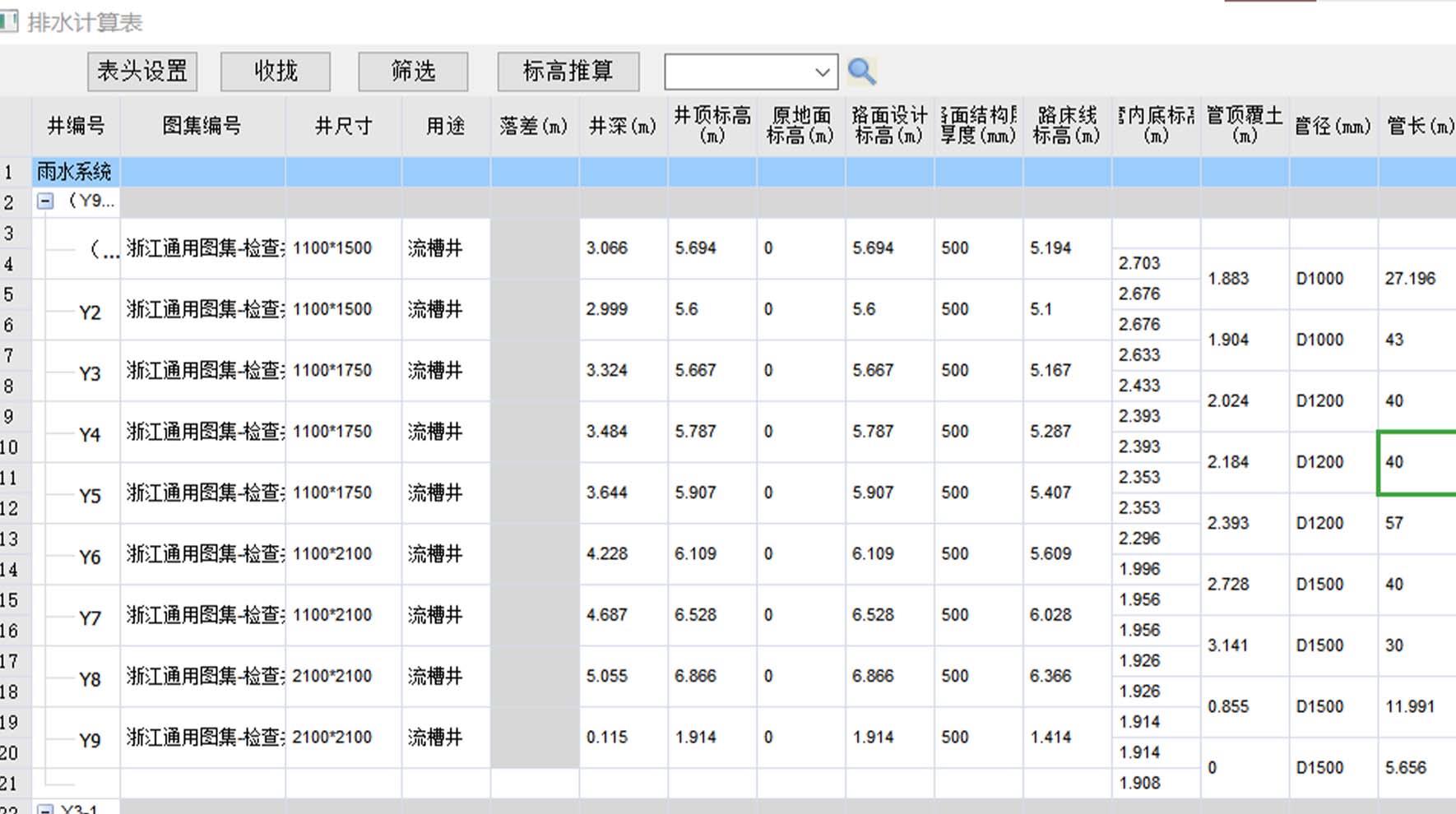Click invert elevation cell 1.908
1456x814 pixels.
point(1156,783)
